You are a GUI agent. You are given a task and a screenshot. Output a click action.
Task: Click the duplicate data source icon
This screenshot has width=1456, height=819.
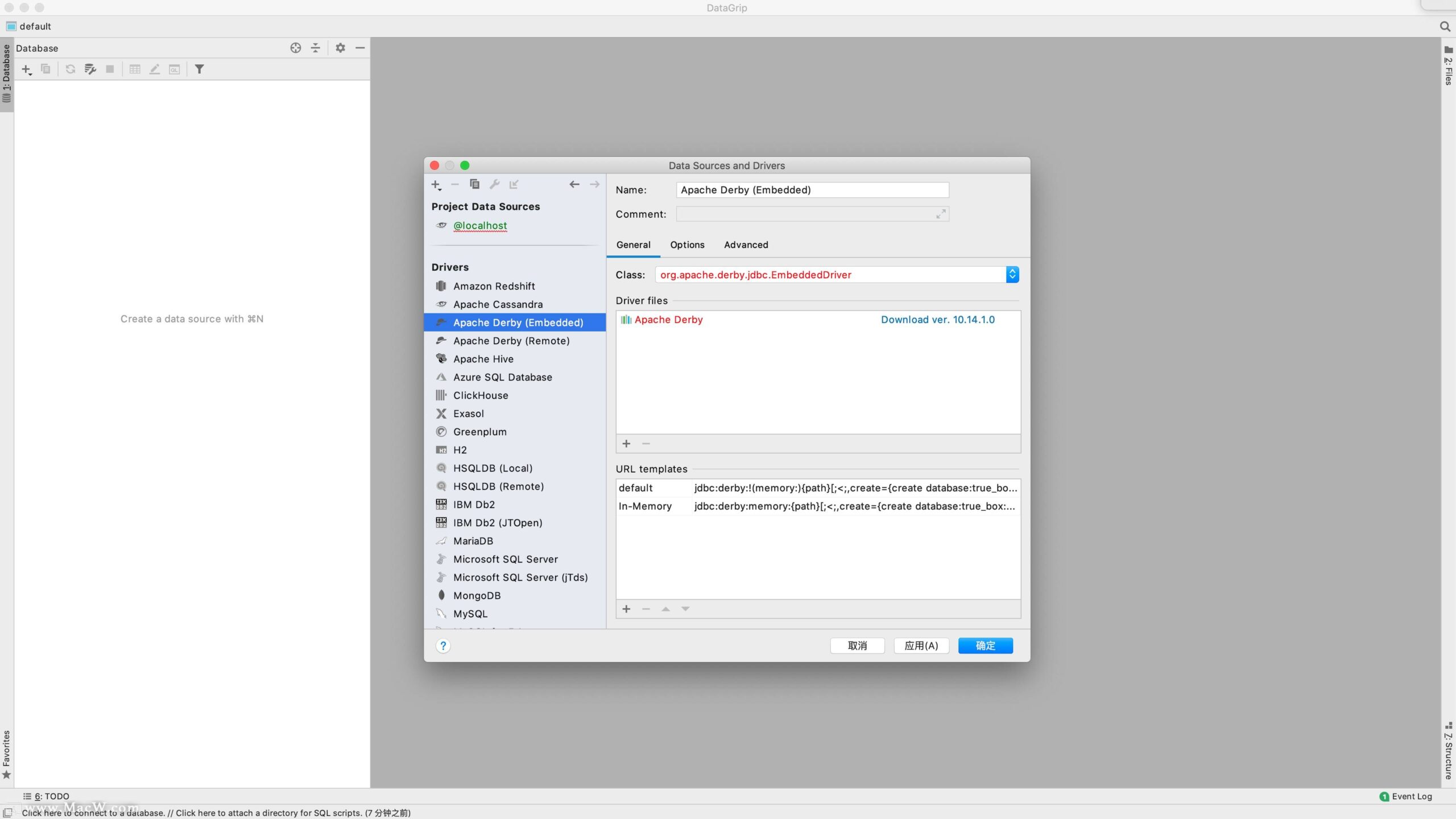coord(474,184)
